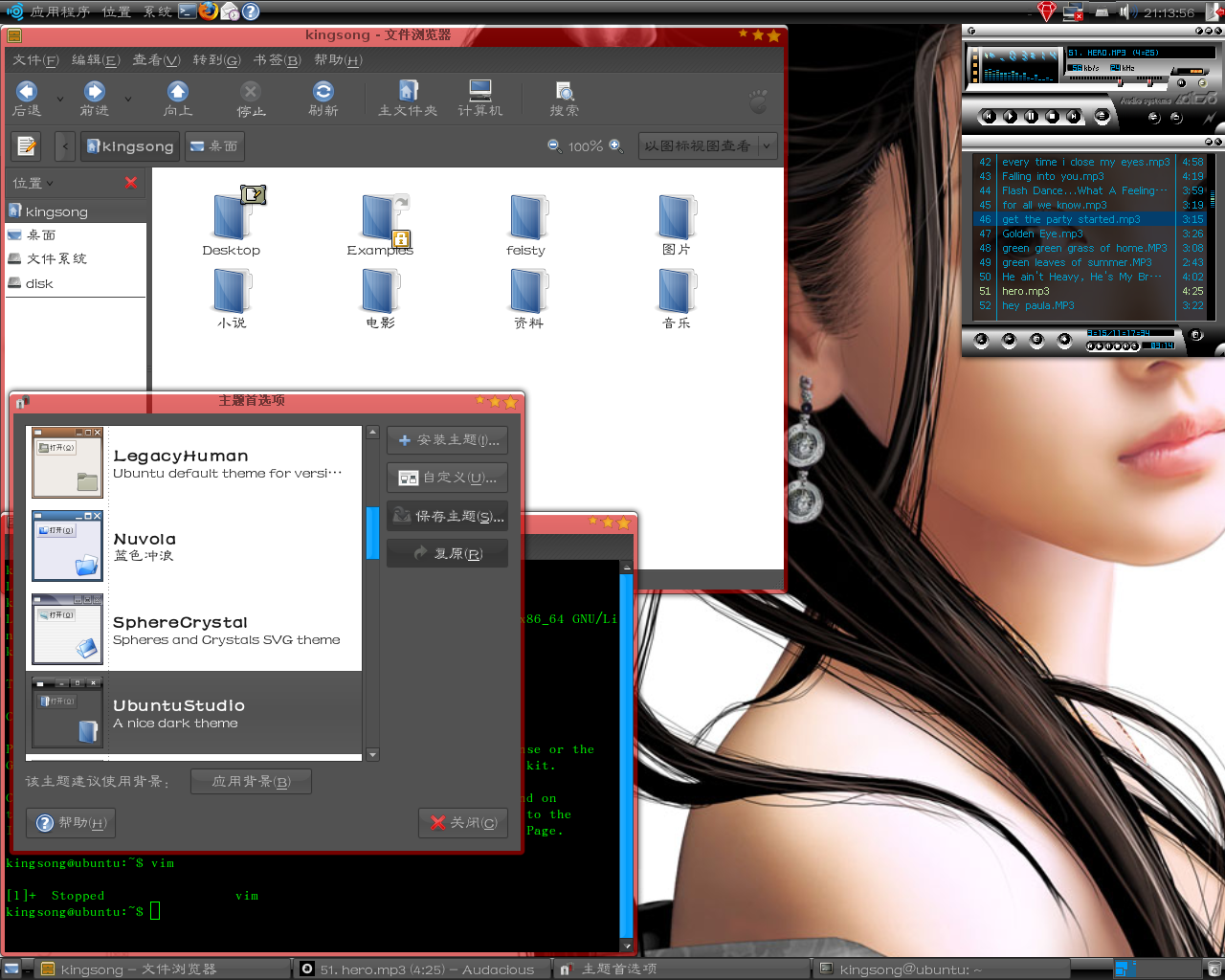Open the back history dropdown arrow

[x=60, y=98]
